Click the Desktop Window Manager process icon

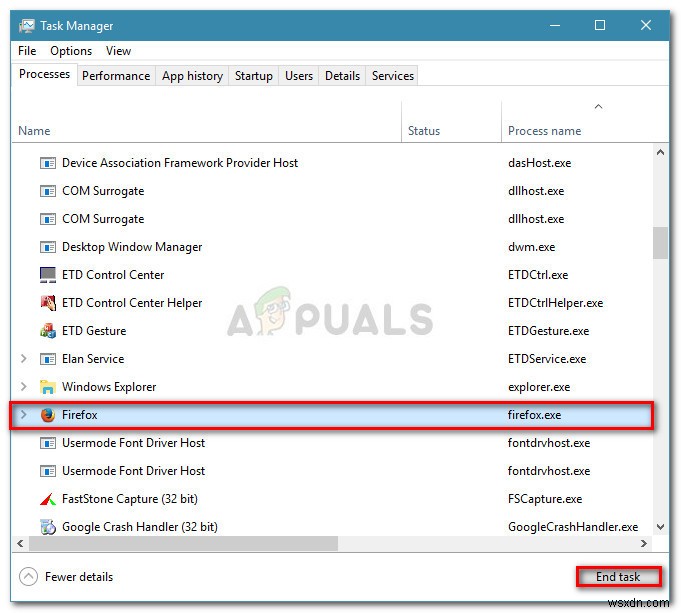point(48,247)
